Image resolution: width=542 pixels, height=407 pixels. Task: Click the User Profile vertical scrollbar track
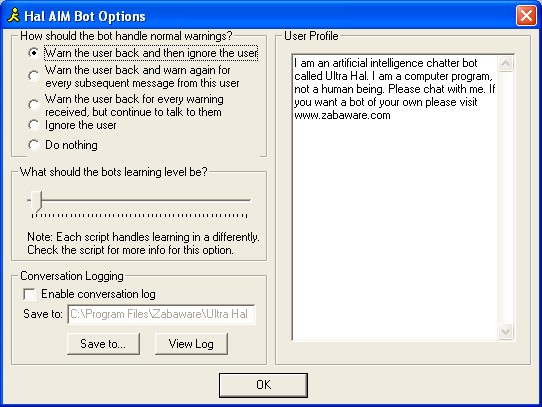click(x=505, y=197)
